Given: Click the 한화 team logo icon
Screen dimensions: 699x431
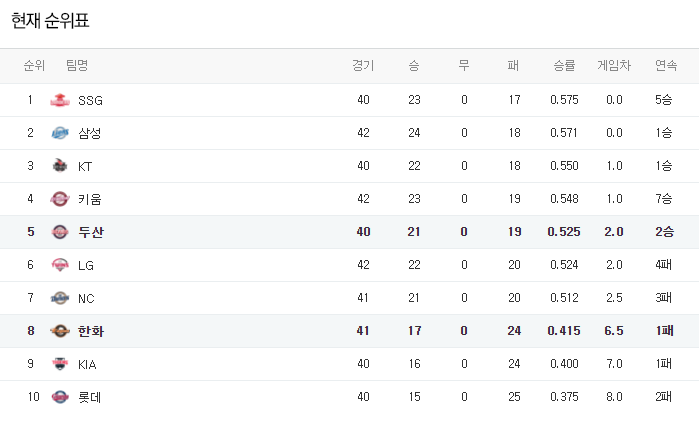Looking at the screenshot, I should tap(61, 331).
